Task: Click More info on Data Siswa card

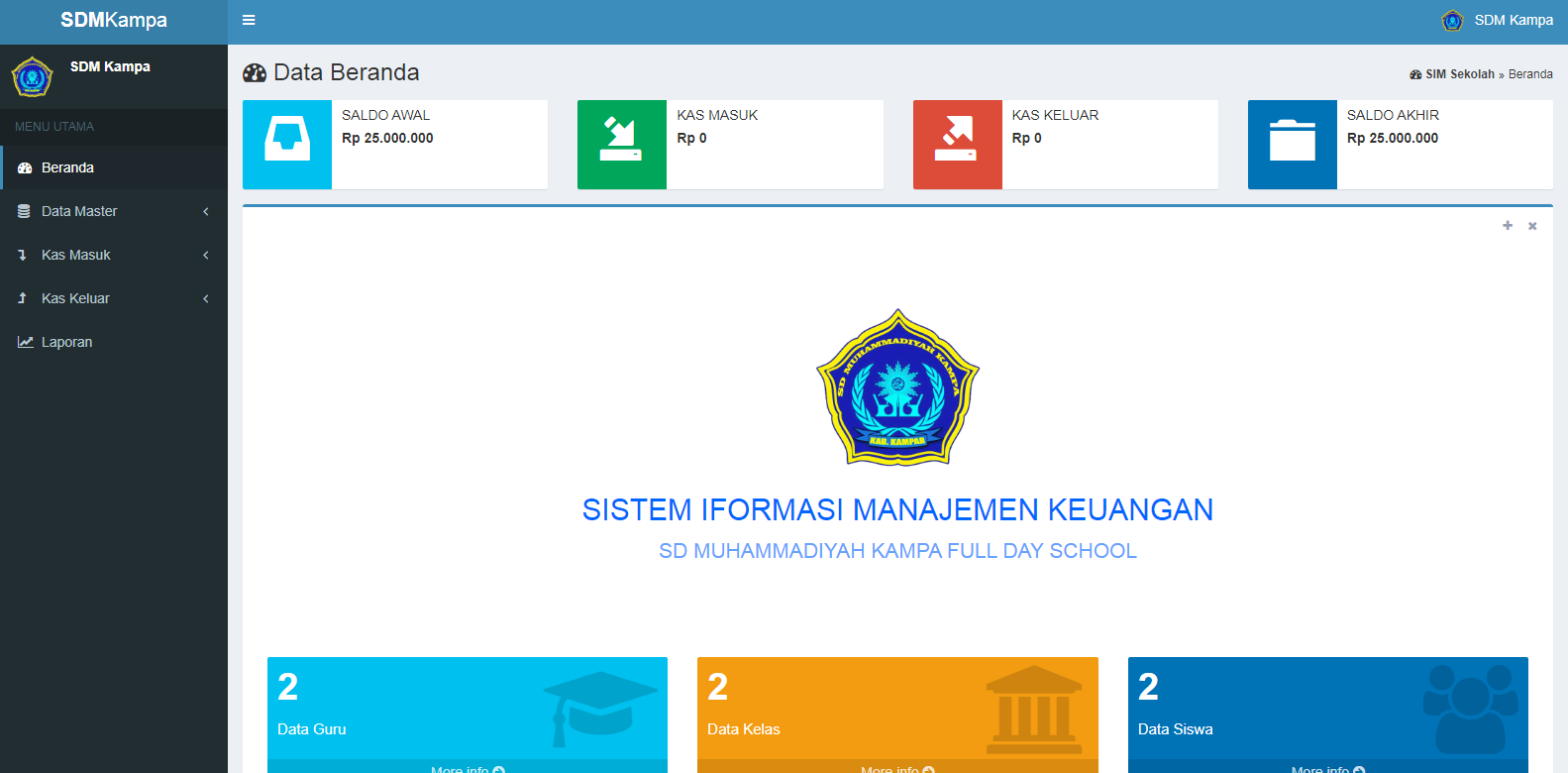Action: point(1328,769)
